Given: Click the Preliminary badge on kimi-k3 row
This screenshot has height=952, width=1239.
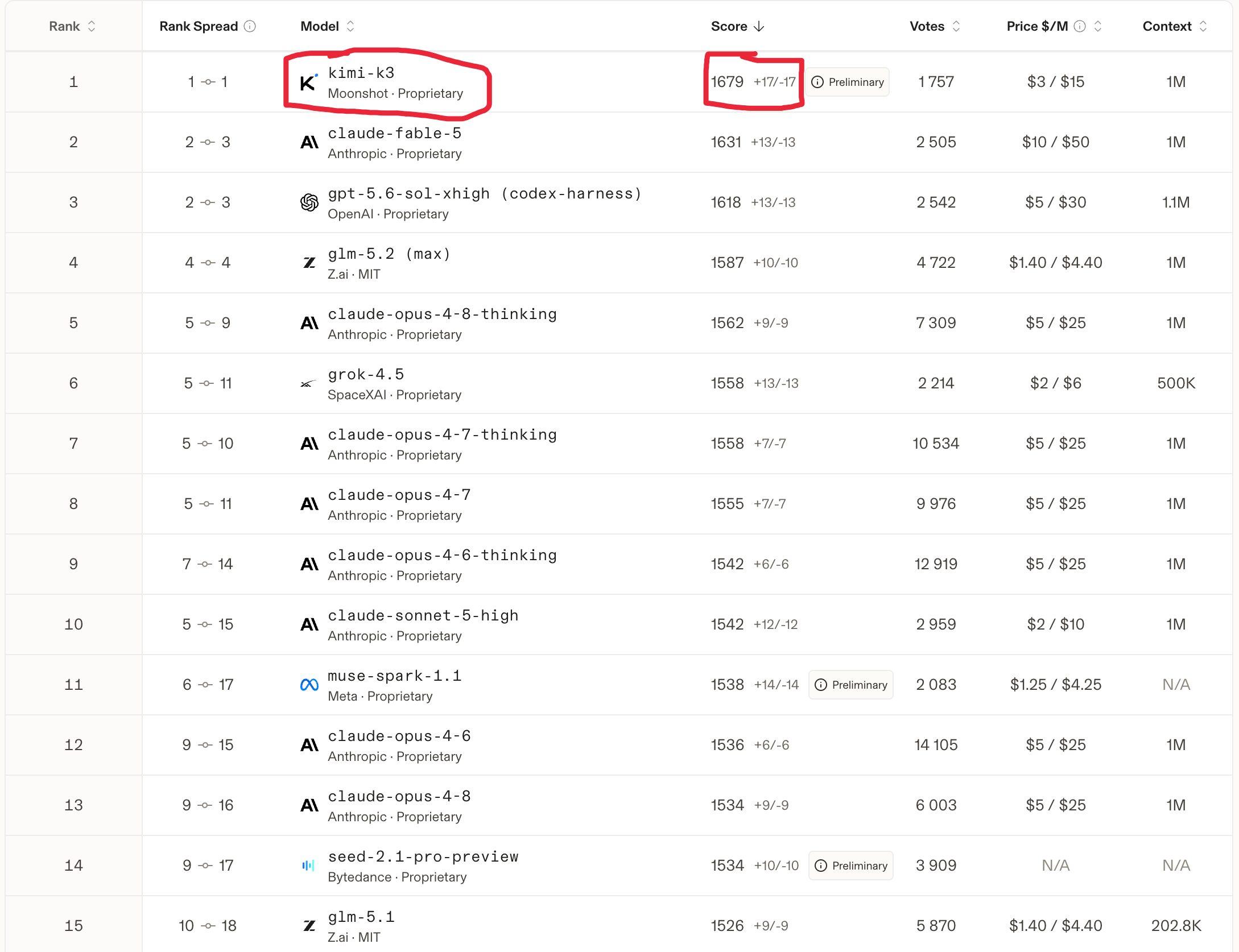Looking at the screenshot, I should [x=848, y=82].
